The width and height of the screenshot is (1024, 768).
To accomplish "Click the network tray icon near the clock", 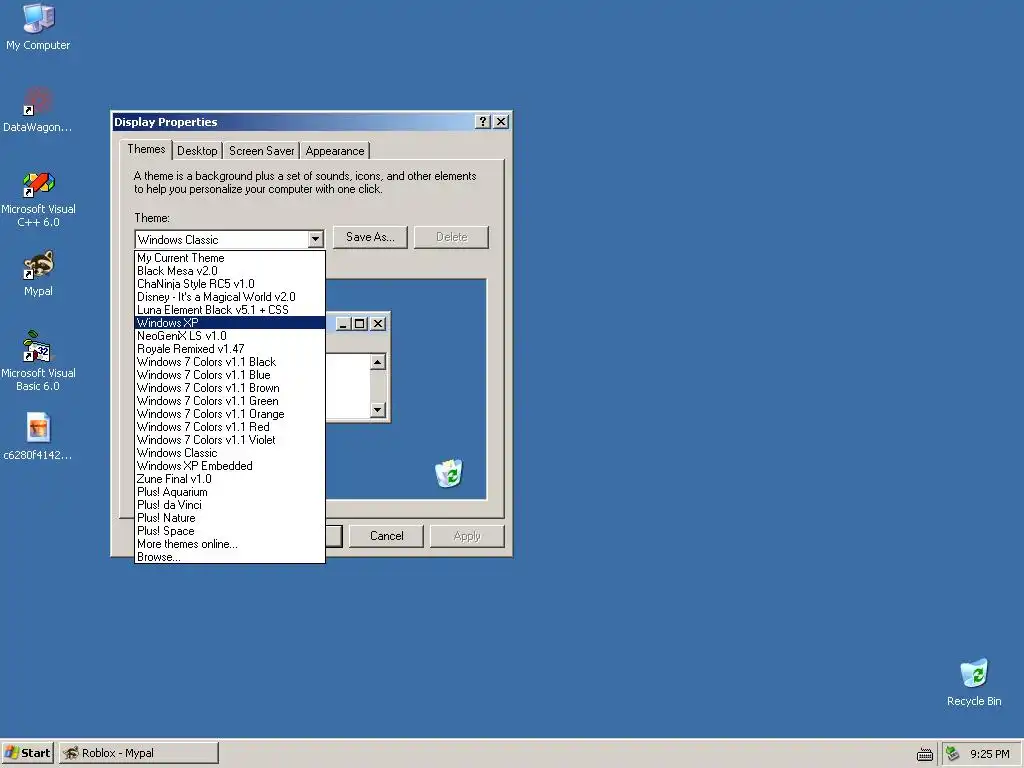I will tap(952, 754).
